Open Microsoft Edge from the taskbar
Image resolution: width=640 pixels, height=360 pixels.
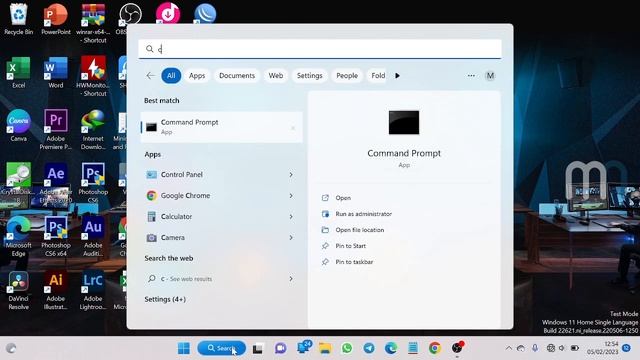point(391,348)
